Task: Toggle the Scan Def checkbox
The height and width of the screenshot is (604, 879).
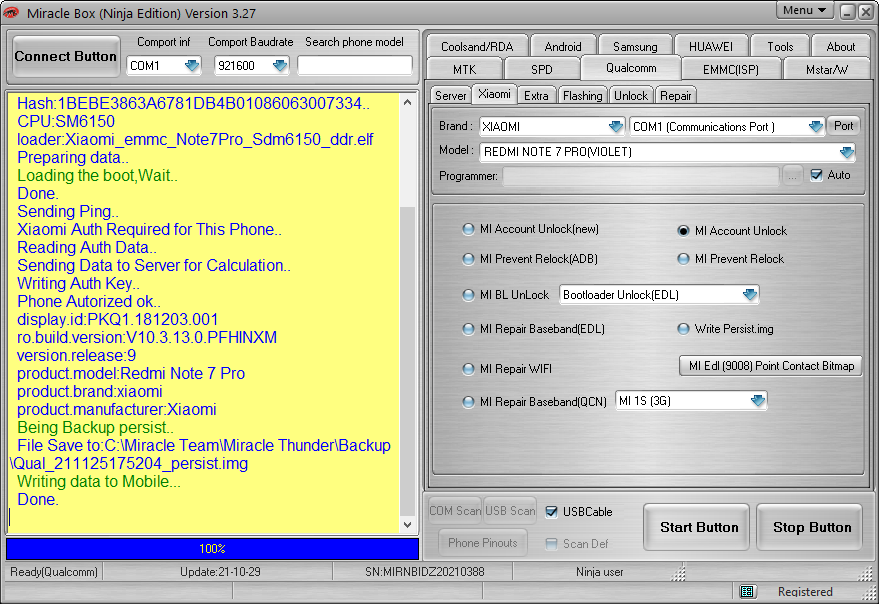Action: (552, 543)
